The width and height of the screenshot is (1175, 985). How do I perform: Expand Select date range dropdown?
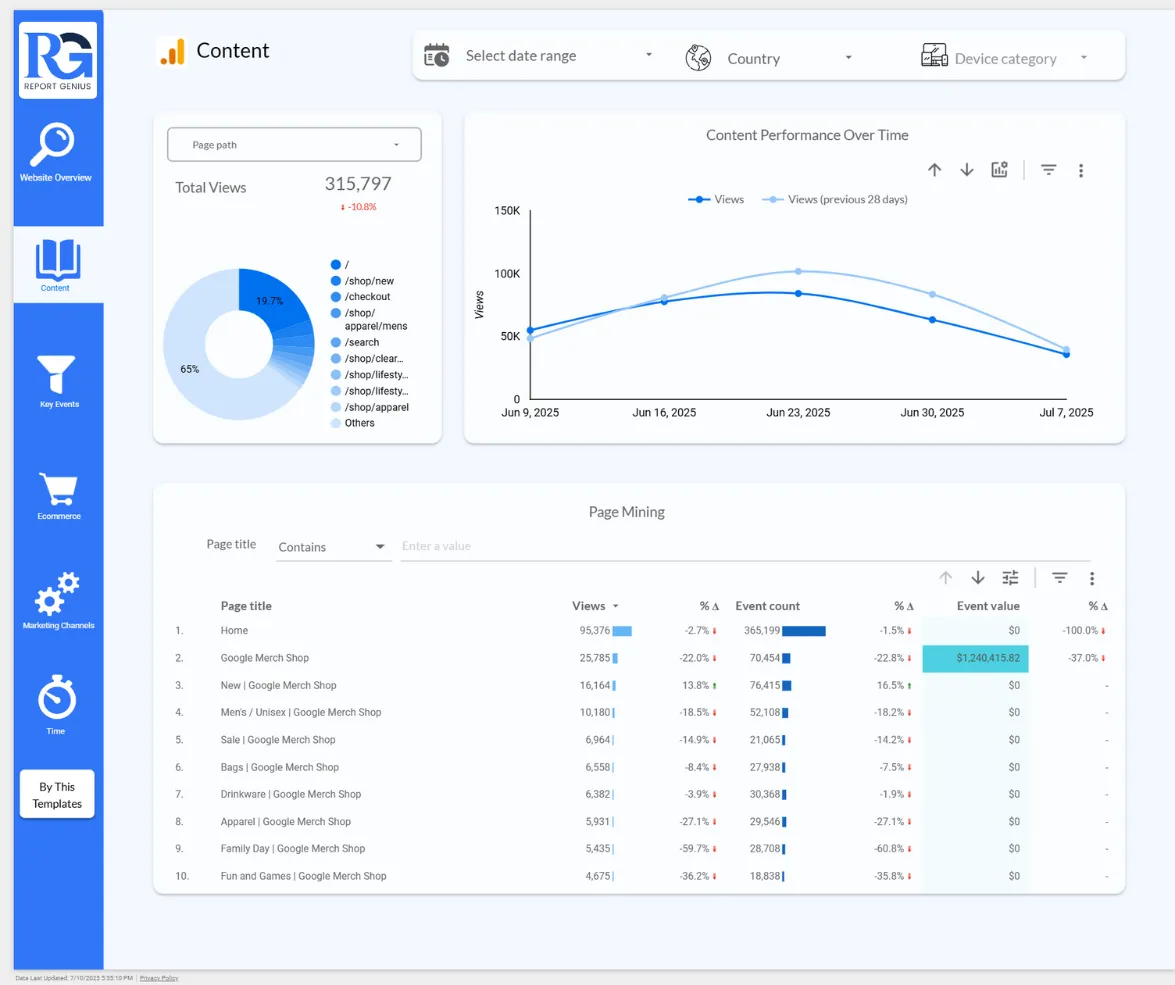pos(649,55)
